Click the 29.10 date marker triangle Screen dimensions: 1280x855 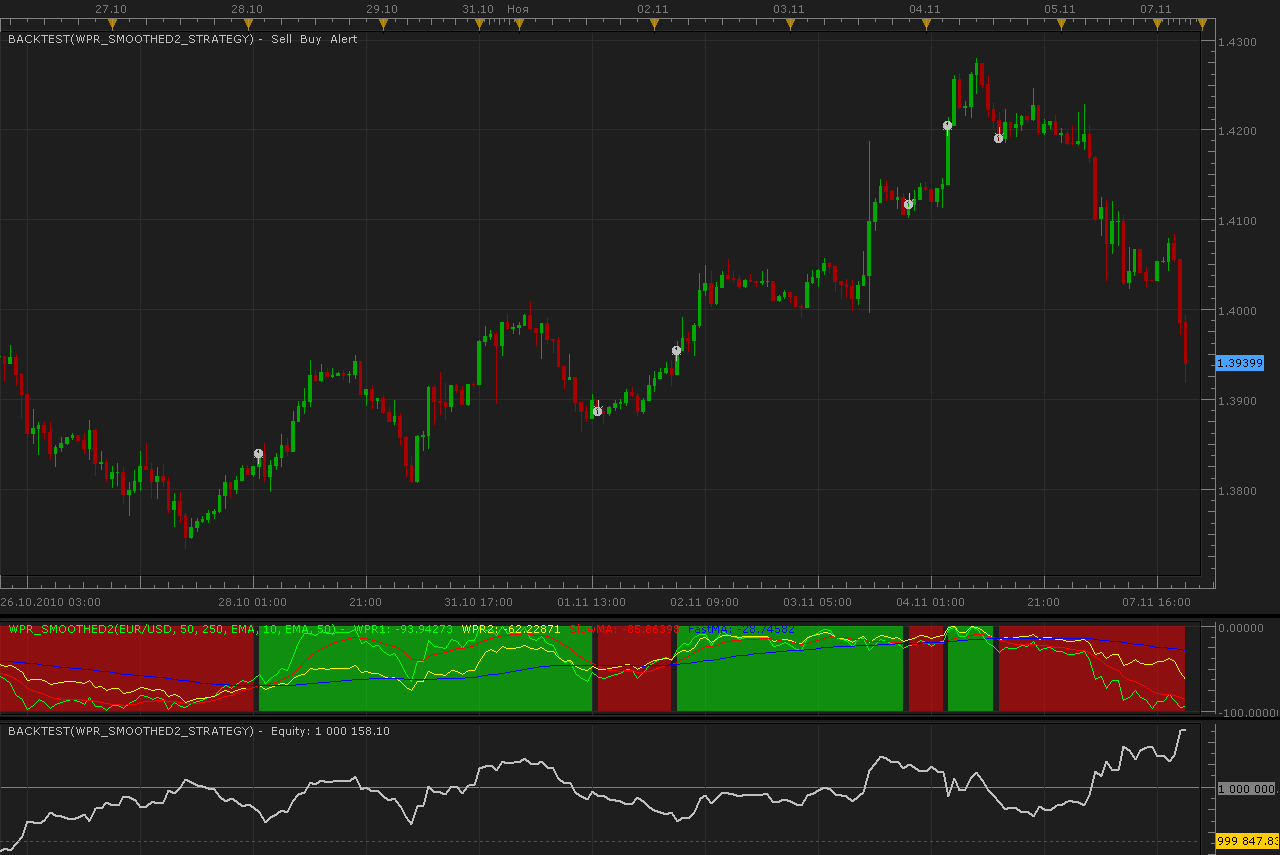coord(383,23)
